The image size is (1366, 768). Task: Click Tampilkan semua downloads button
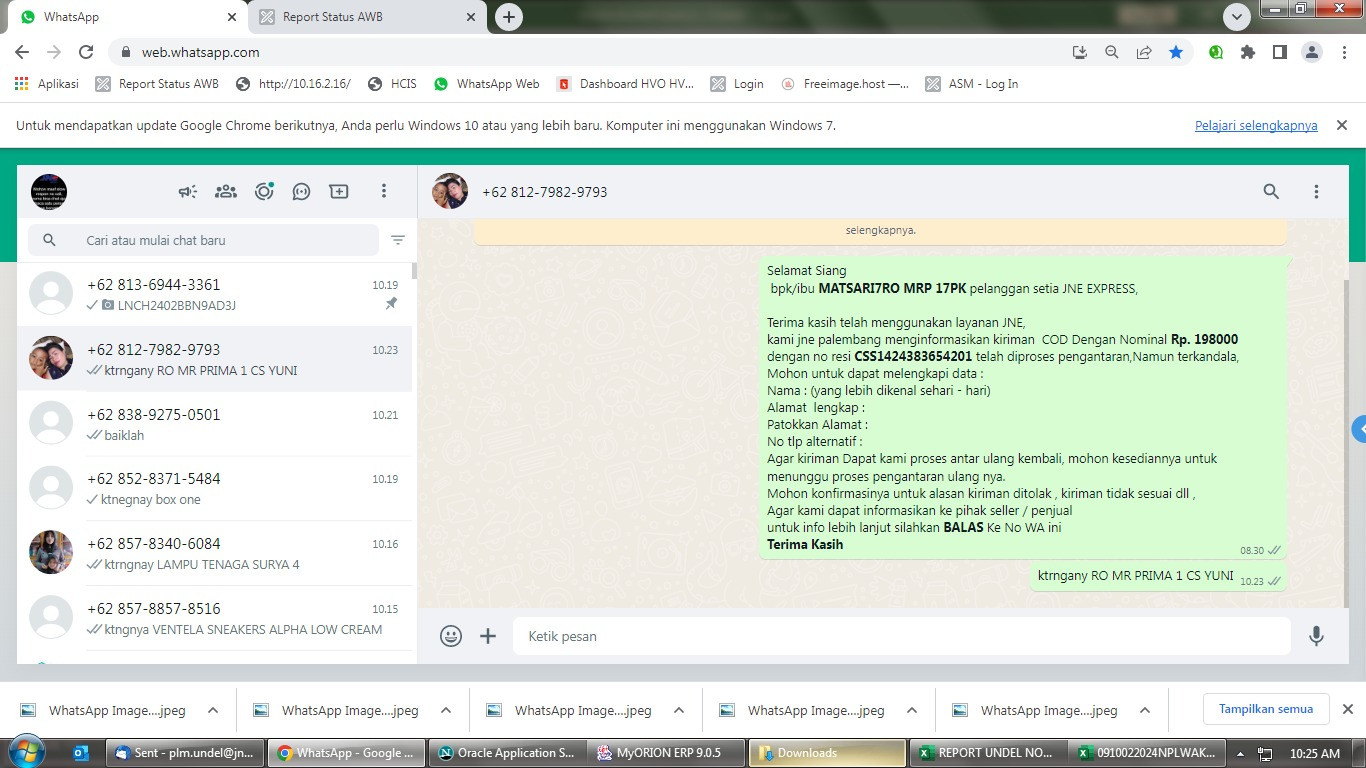pos(1266,709)
